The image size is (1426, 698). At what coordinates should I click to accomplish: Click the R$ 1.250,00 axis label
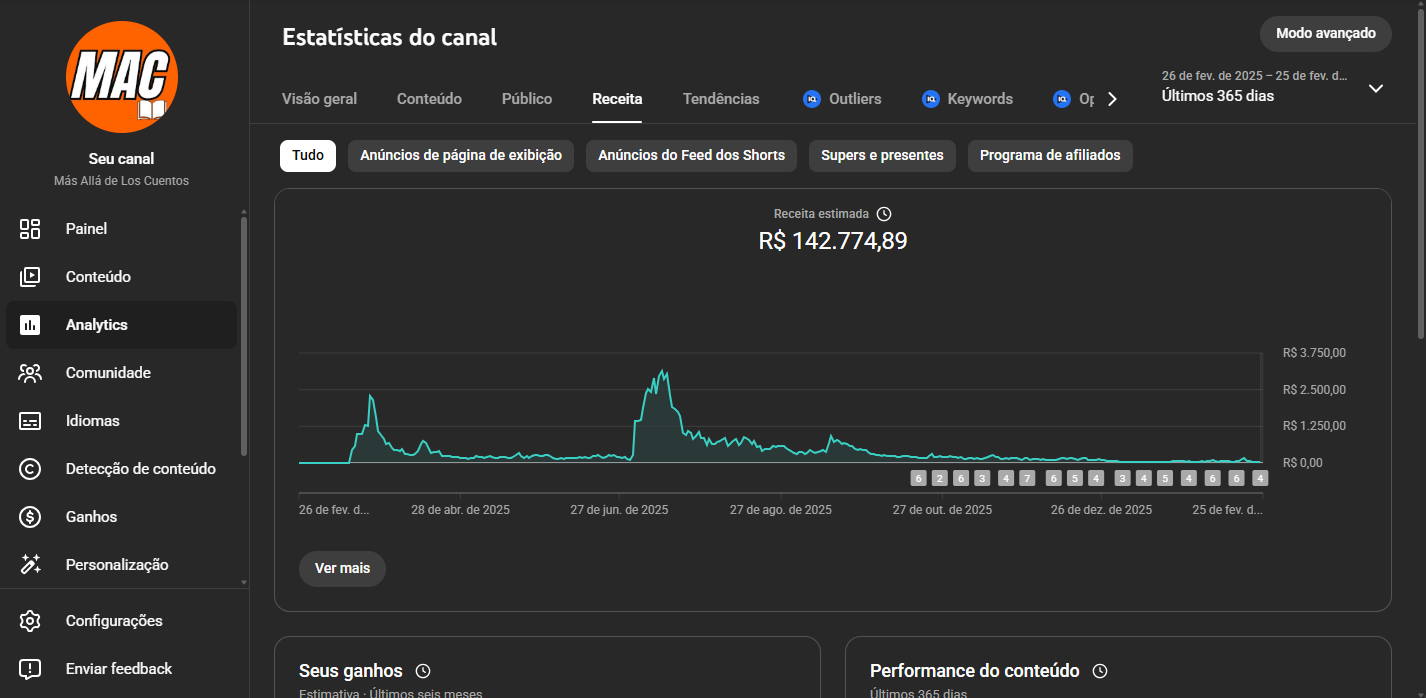(1314, 426)
